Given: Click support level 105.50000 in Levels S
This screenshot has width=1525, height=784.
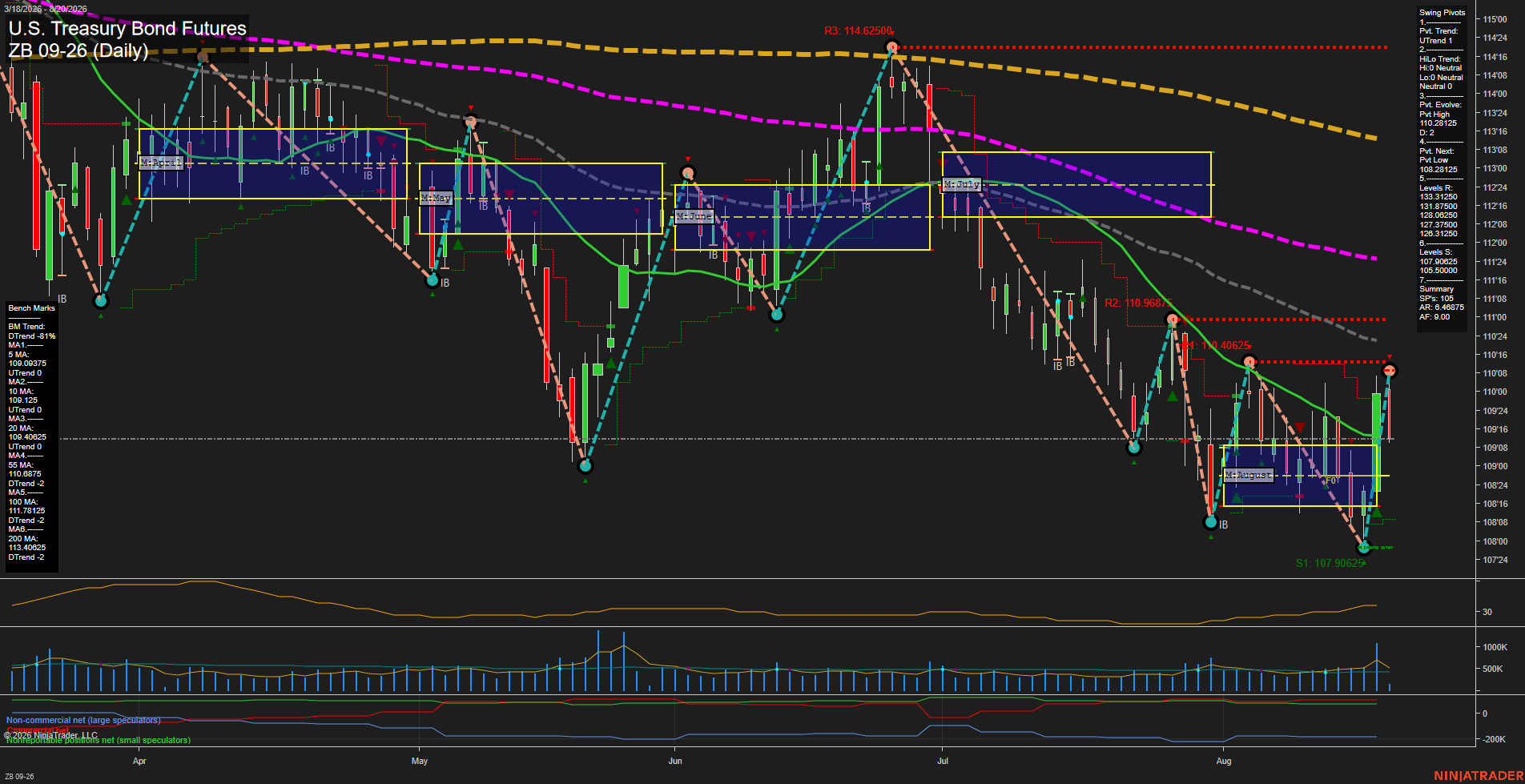Looking at the screenshot, I should 1438,271.
